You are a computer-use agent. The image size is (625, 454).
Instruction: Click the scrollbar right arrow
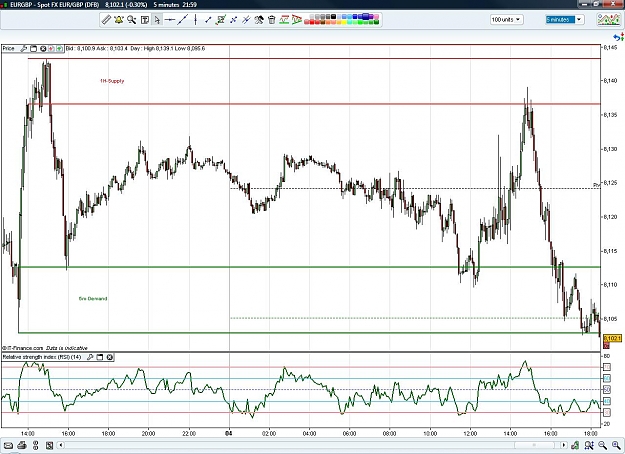pyautogui.click(x=564, y=445)
